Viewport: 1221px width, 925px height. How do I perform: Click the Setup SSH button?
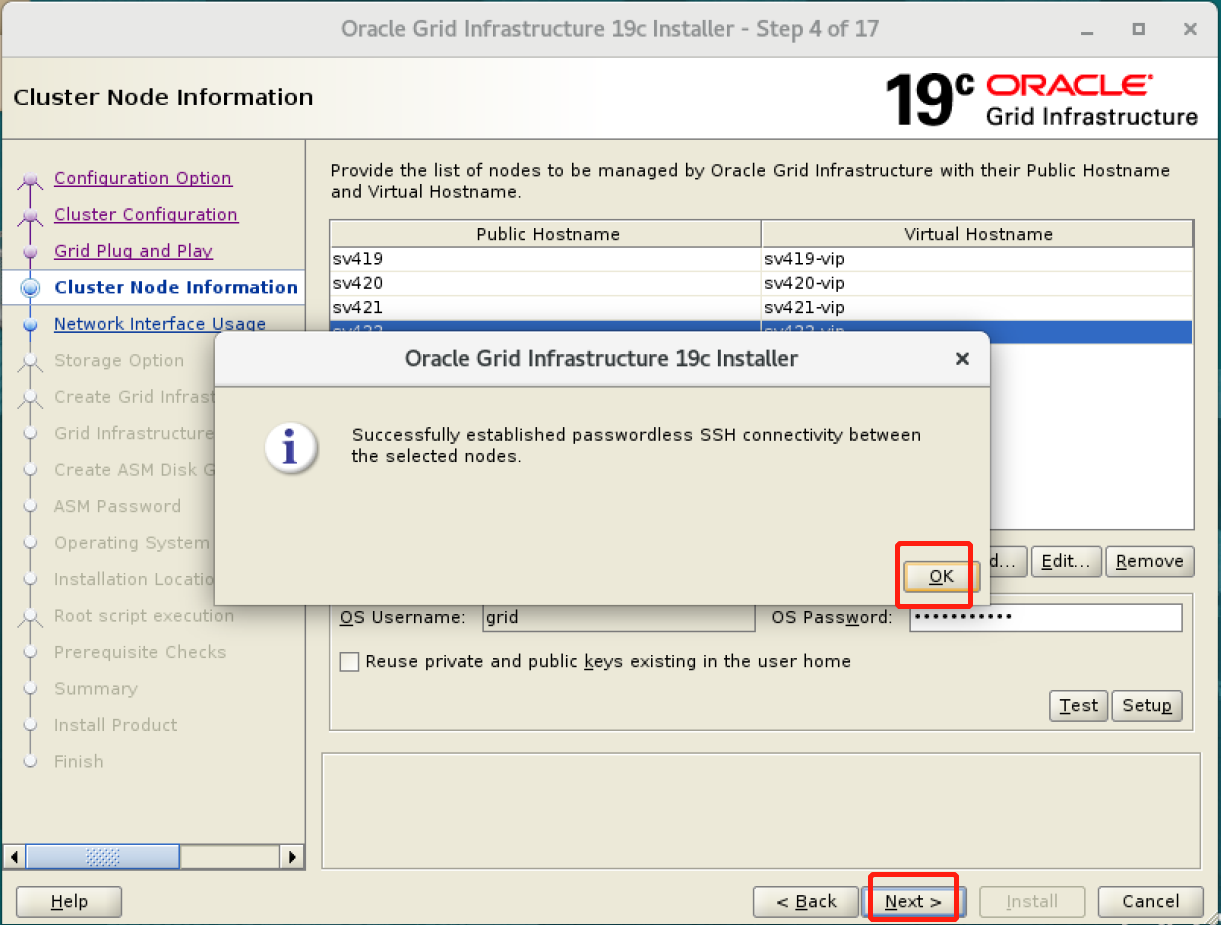point(1147,706)
